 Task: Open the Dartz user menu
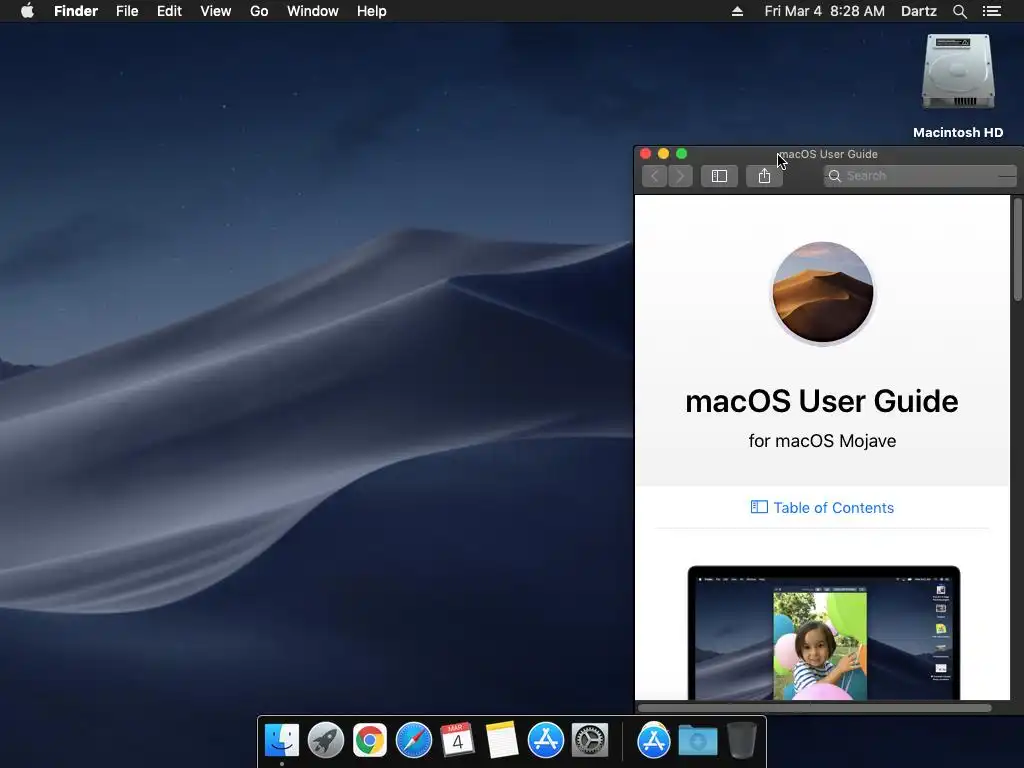pyautogui.click(x=919, y=11)
